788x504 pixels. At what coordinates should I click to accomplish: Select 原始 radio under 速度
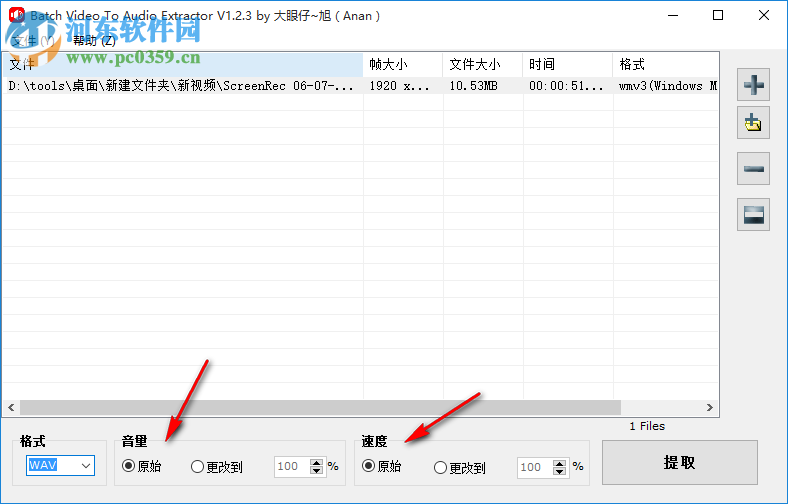368,466
